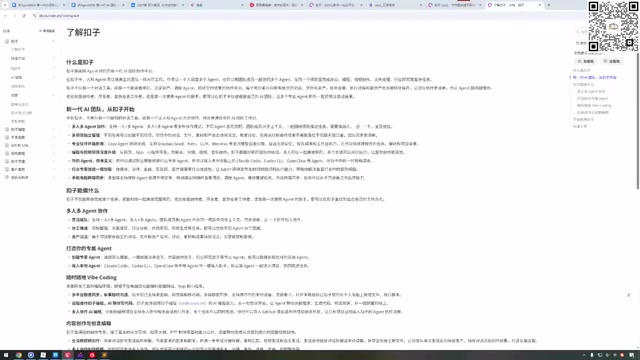The height and width of the screenshot is (360, 640).
Task: Expand the Agent chevron in sidebar
Action: click(x=53, y=68)
